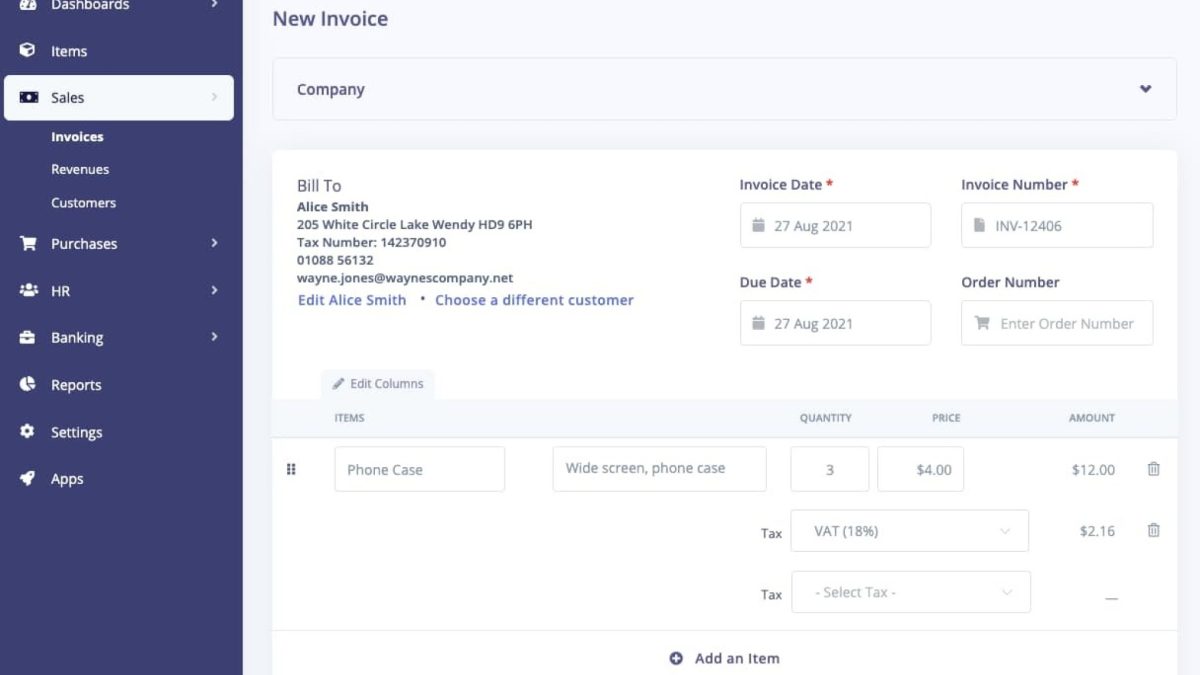Click the Phone Case item name field

(419, 469)
